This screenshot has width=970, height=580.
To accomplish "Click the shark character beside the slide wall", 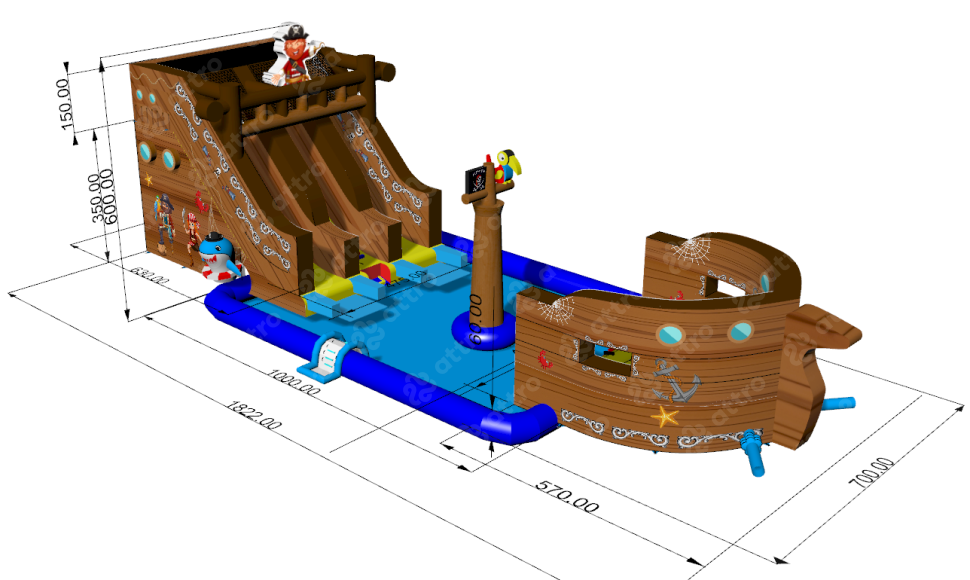I will [x=217, y=257].
